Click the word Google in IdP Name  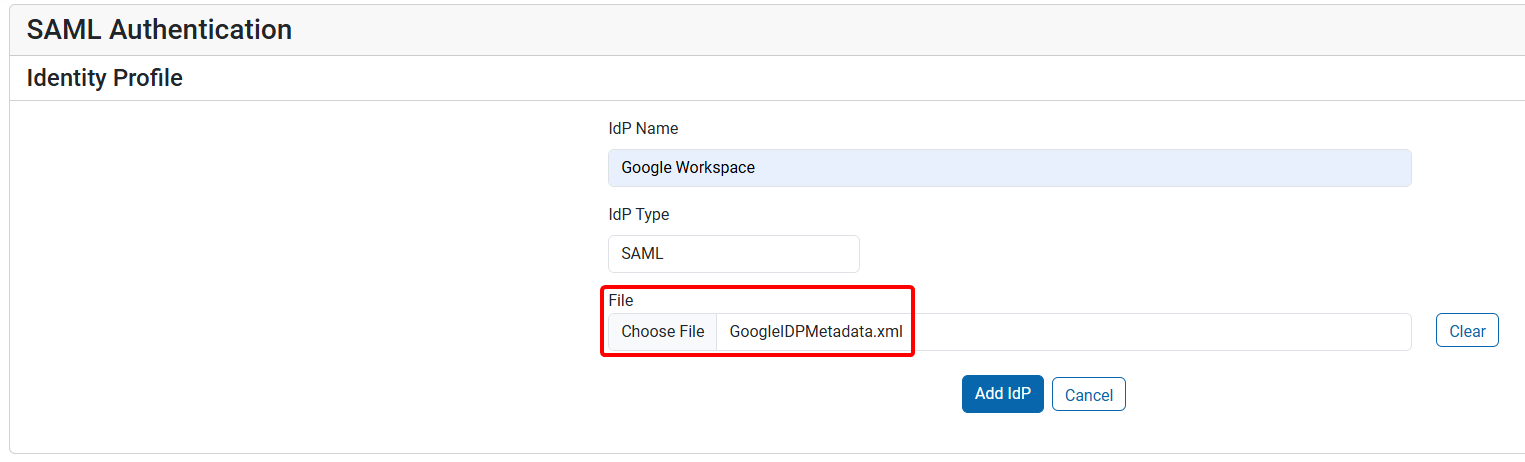click(x=646, y=168)
